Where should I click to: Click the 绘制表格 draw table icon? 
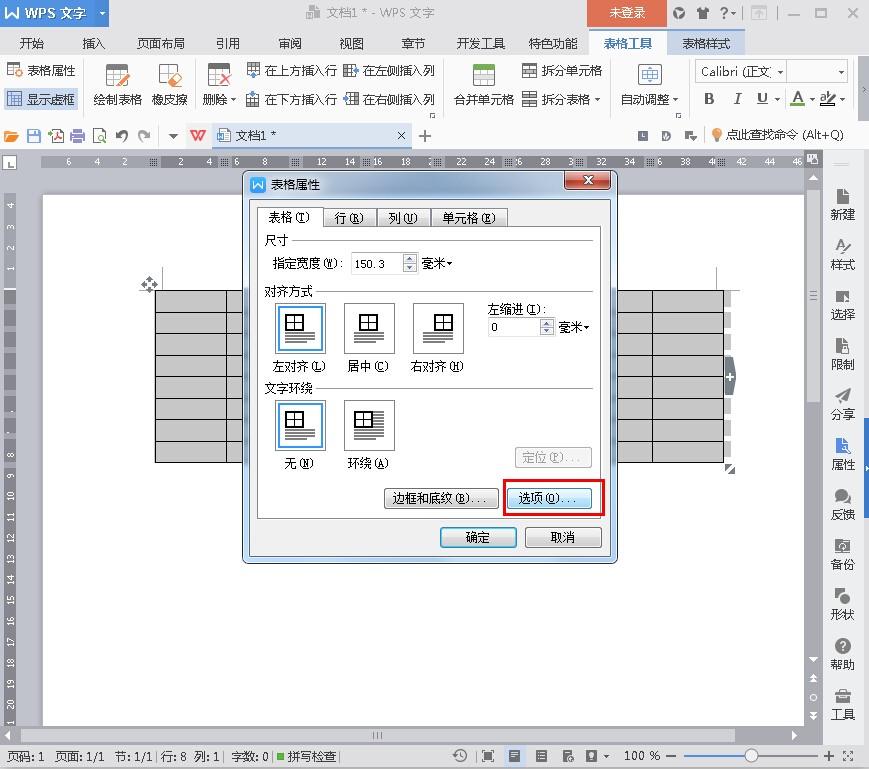(x=117, y=76)
